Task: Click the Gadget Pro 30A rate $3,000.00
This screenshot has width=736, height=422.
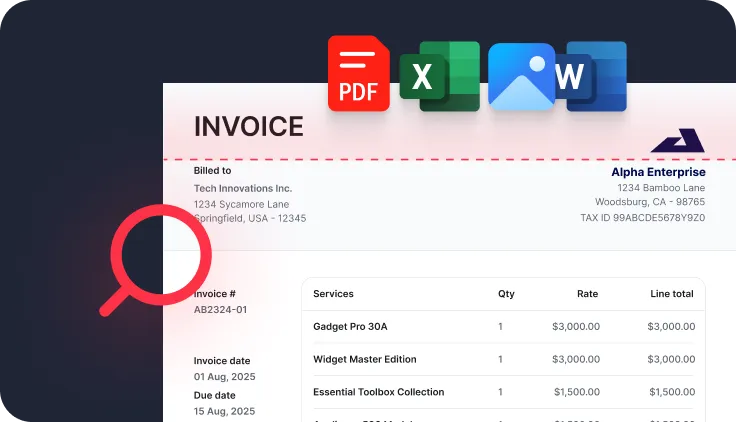Action: 576,327
